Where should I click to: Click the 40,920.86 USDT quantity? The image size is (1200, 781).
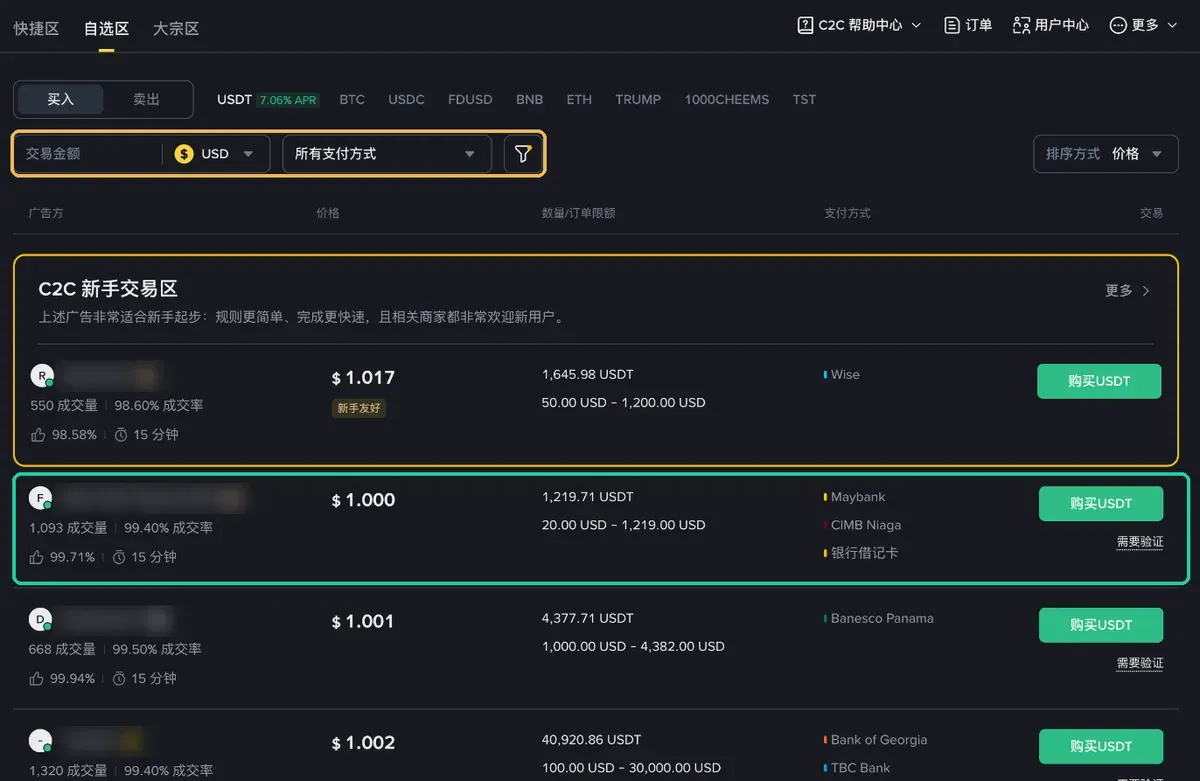[x=592, y=740]
